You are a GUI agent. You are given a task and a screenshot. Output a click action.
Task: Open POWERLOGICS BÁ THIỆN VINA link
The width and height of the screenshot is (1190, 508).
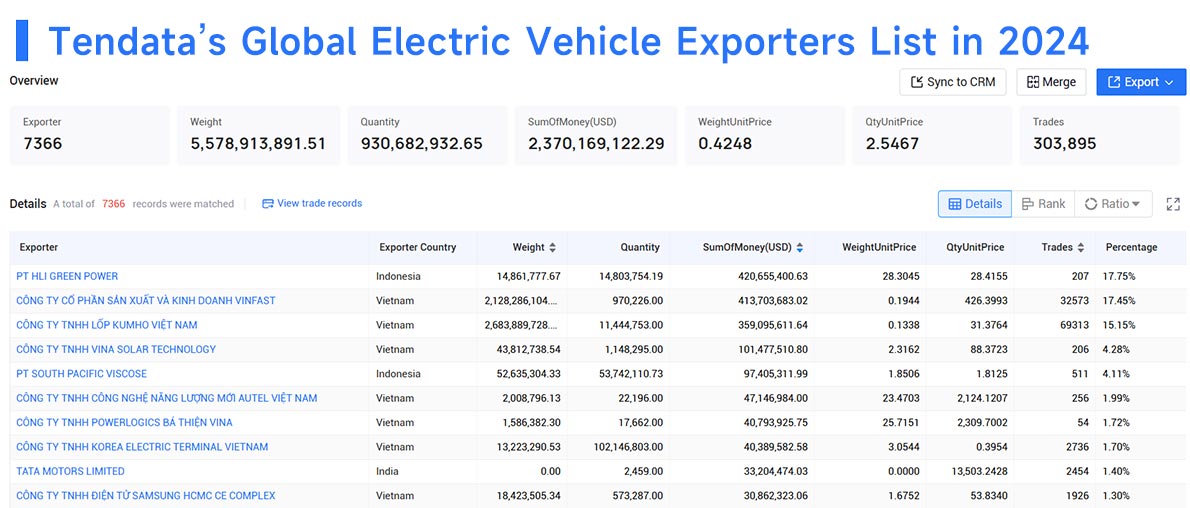(x=124, y=422)
